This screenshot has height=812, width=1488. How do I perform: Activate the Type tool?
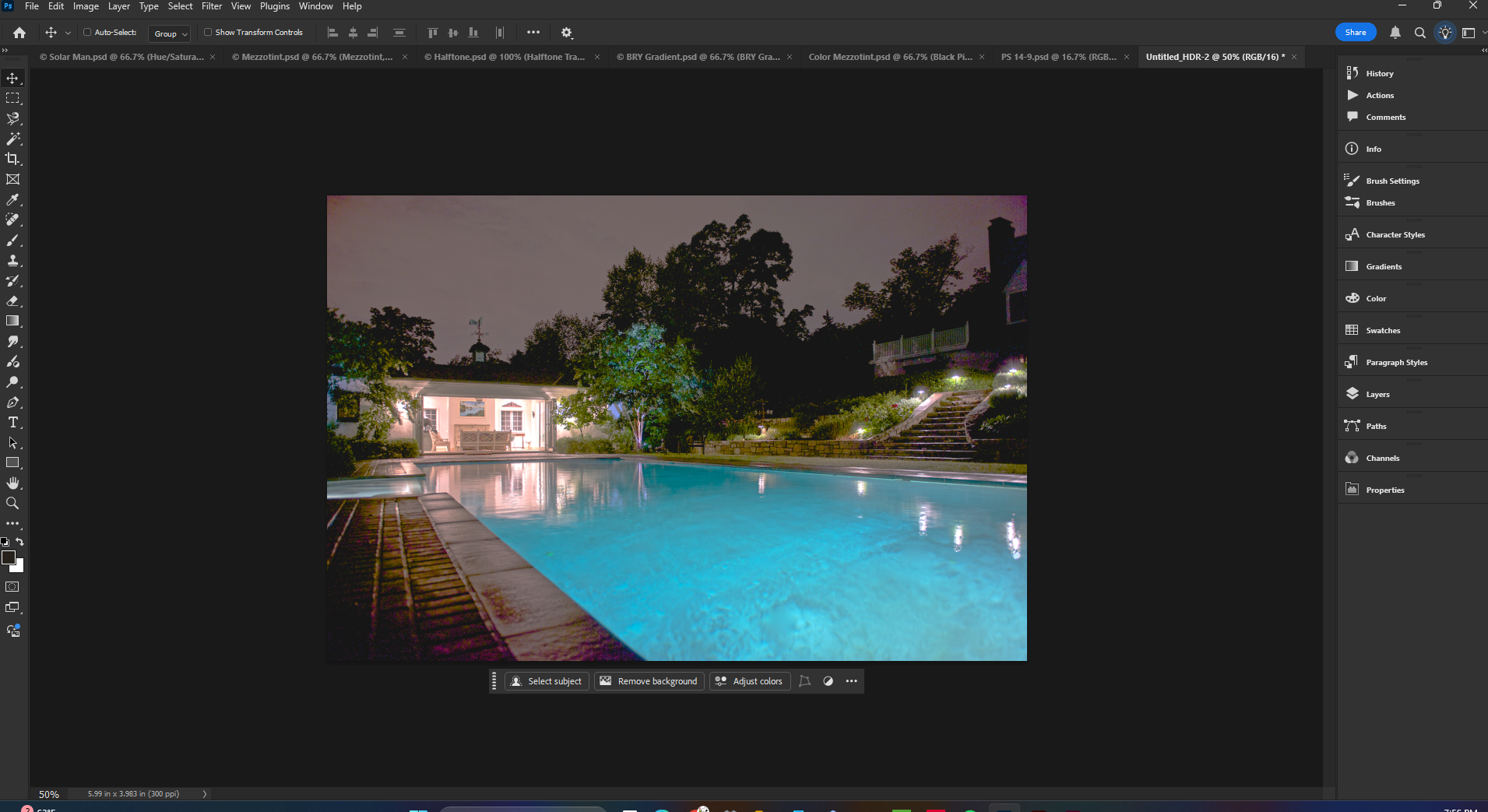pos(12,422)
